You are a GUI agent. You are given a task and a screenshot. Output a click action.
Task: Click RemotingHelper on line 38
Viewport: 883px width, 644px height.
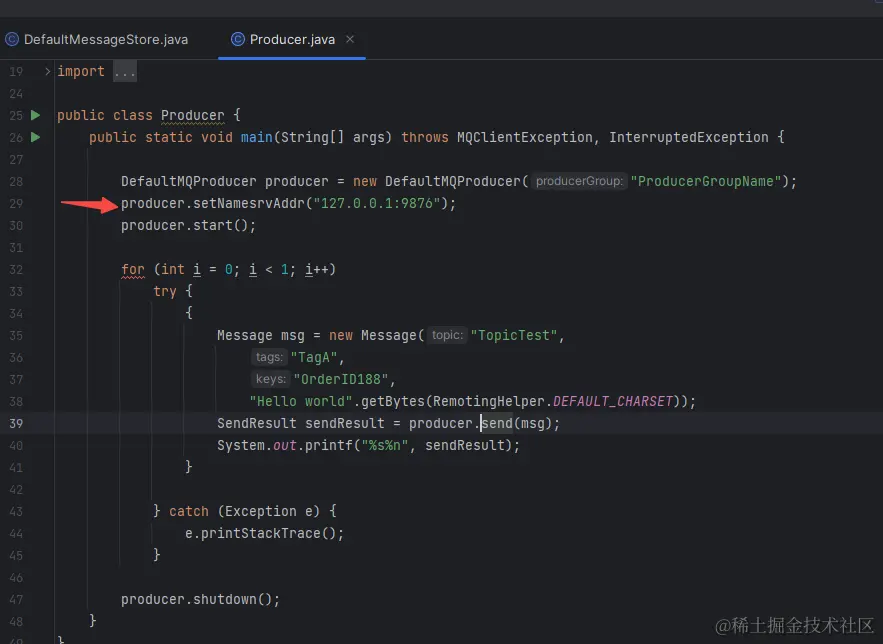[489, 401]
